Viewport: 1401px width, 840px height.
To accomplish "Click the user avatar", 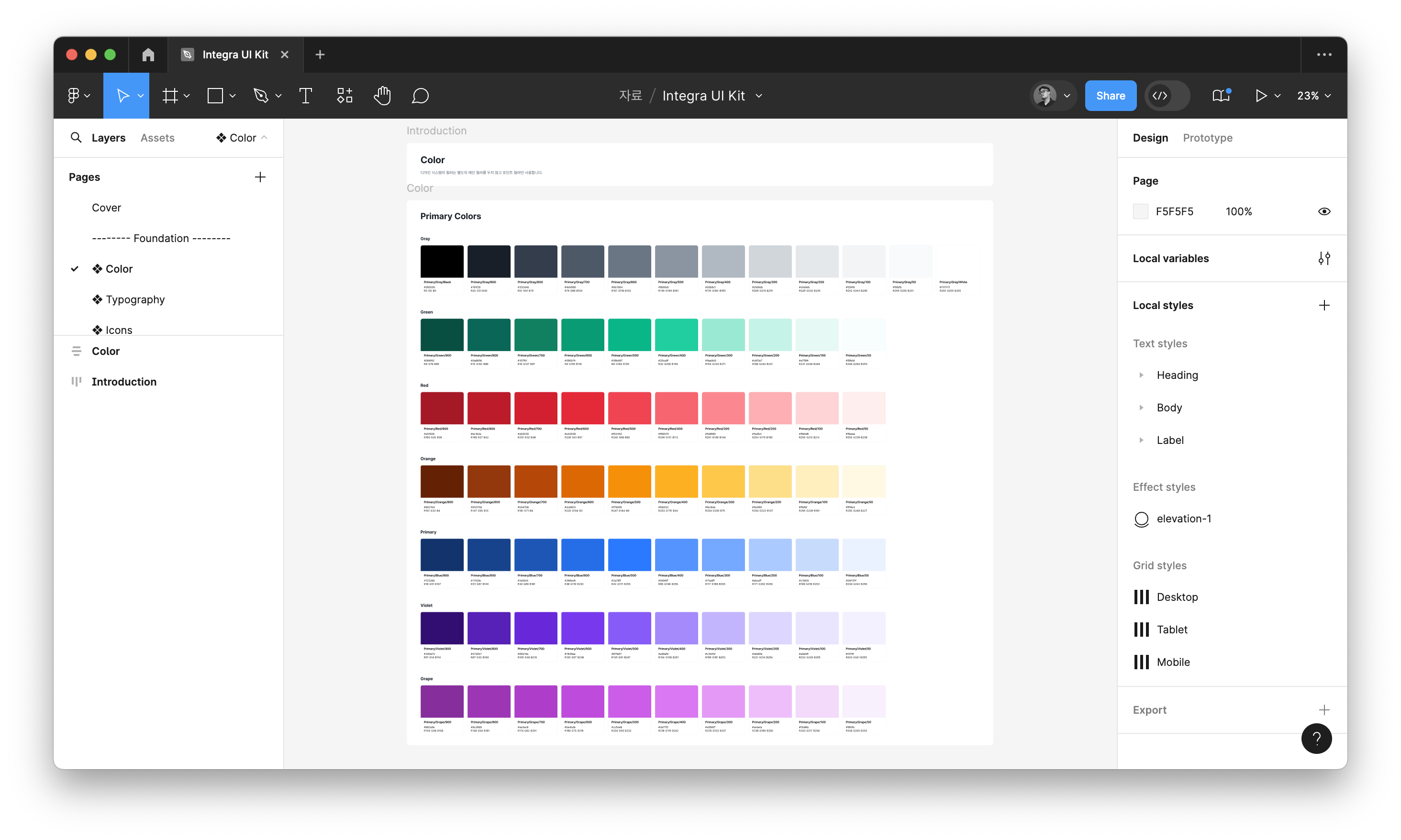I will (x=1045, y=96).
